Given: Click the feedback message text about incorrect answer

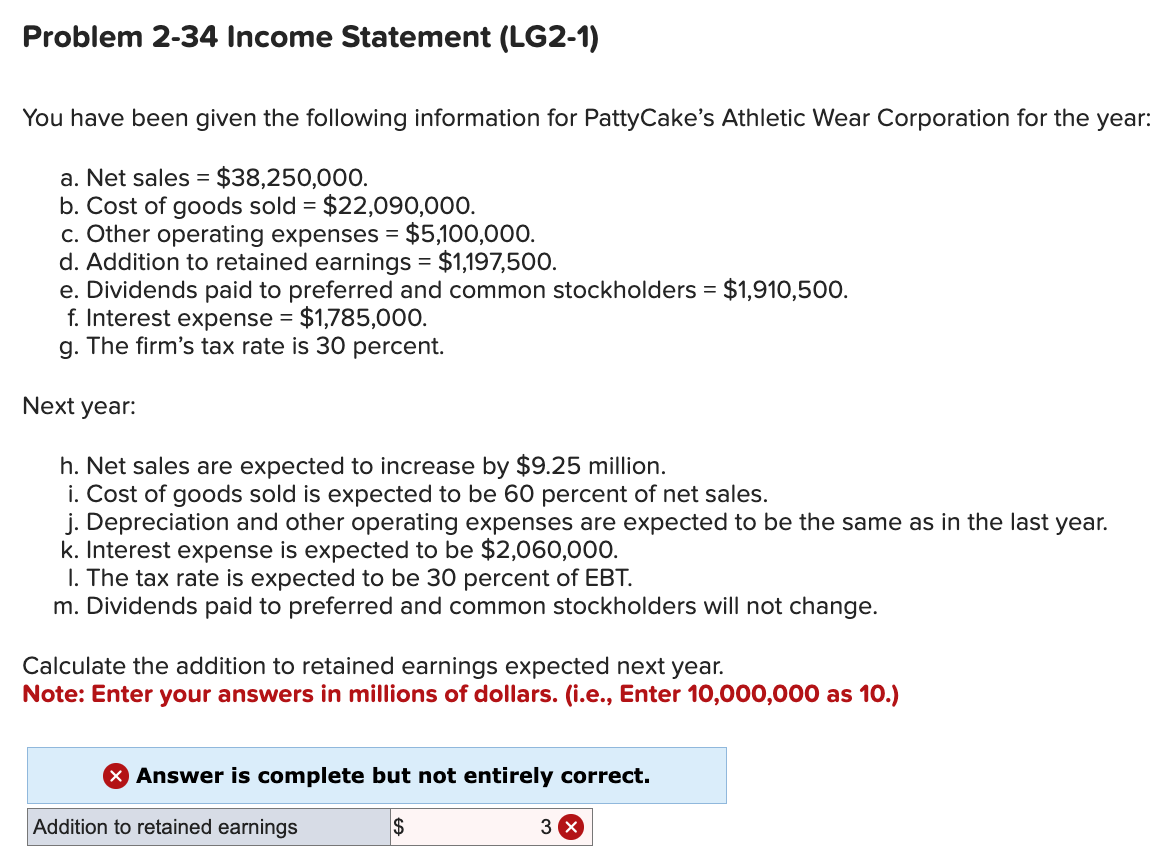Looking at the screenshot, I should (393, 776).
